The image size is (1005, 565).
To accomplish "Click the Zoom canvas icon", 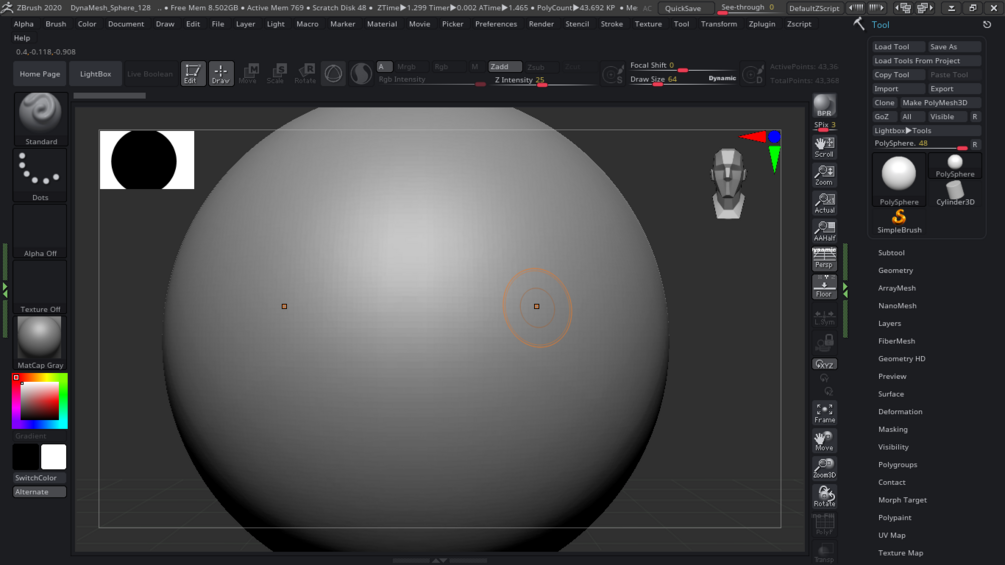I will point(824,175).
